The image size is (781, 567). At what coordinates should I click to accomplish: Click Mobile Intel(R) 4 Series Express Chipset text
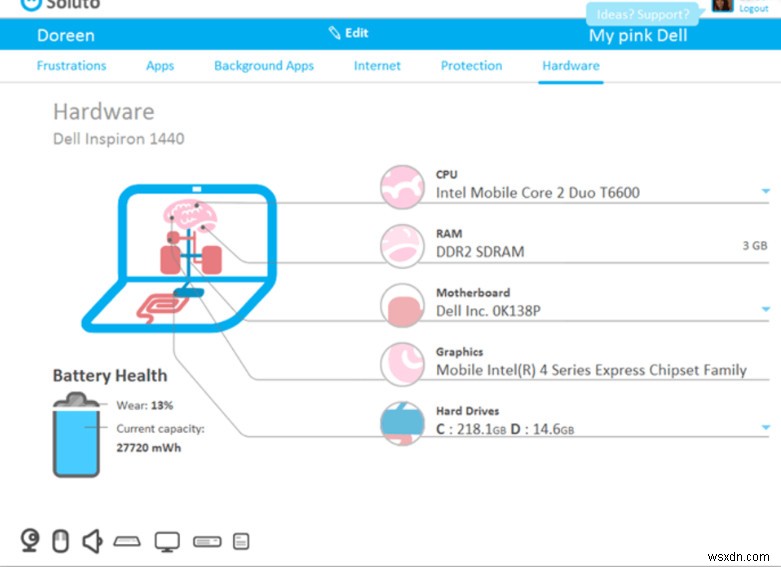pos(591,370)
